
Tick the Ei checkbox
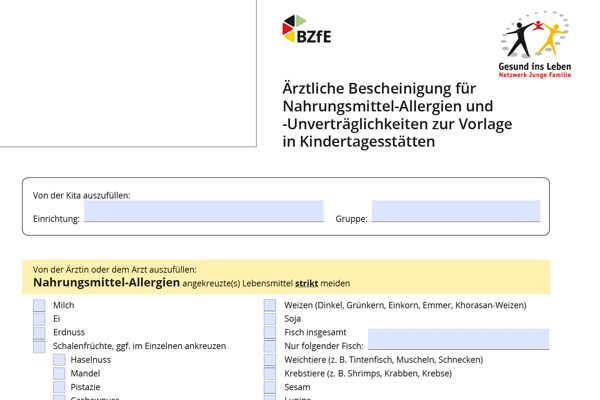coord(39,319)
